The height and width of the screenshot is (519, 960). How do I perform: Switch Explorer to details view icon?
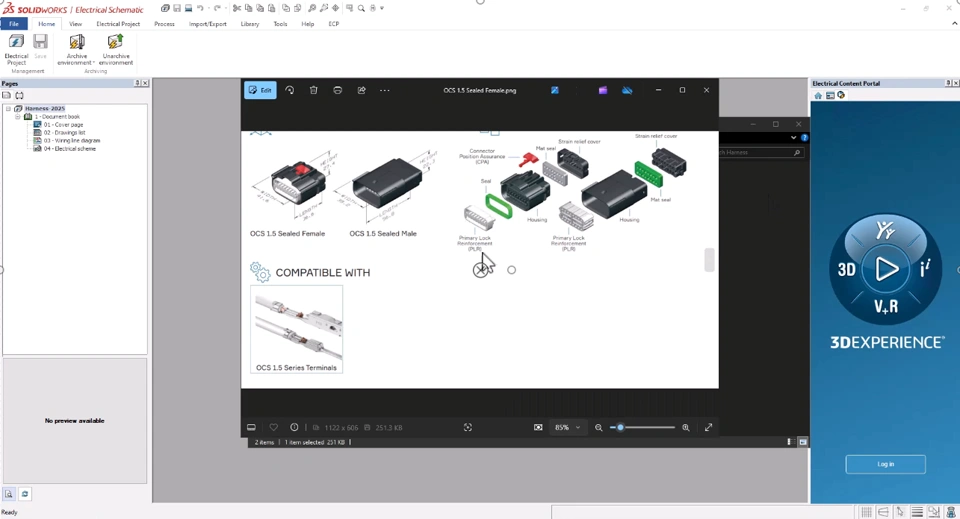click(x=790, y=441)
